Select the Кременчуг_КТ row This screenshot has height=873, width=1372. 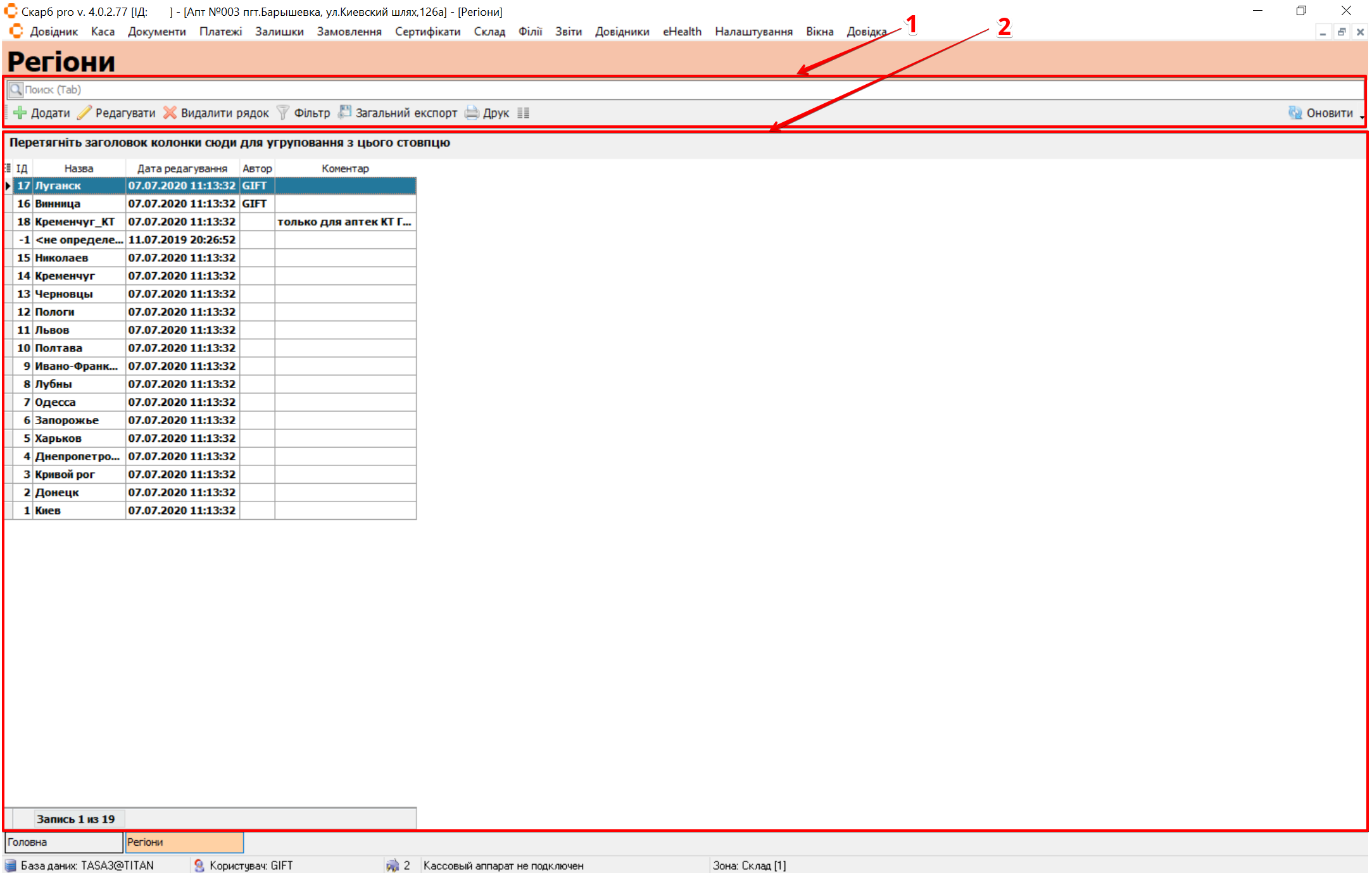coord(75,222)
